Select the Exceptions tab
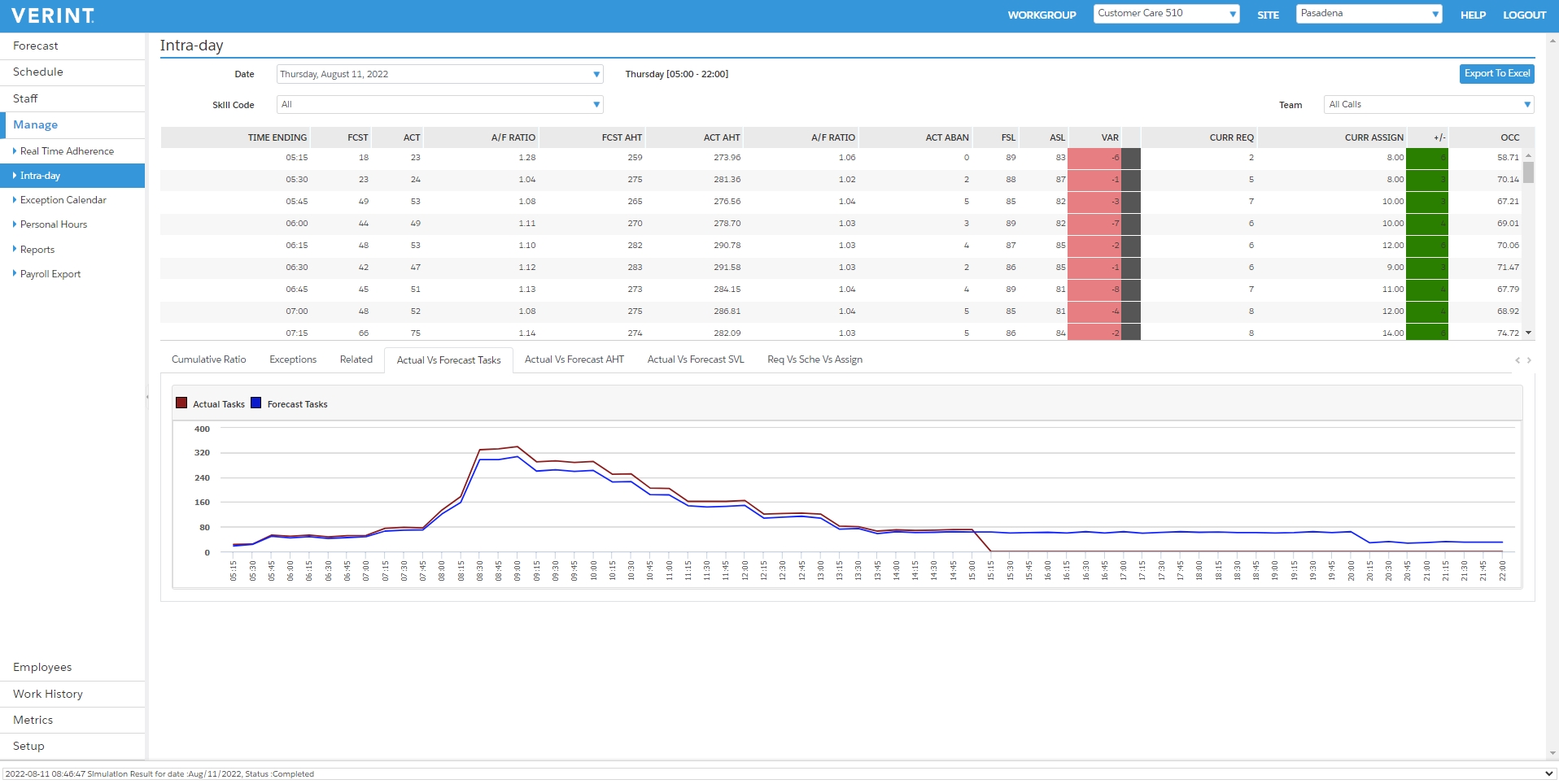Image resolution: width=1559 pixels, height=784 pixels. (x=292, y=359)
